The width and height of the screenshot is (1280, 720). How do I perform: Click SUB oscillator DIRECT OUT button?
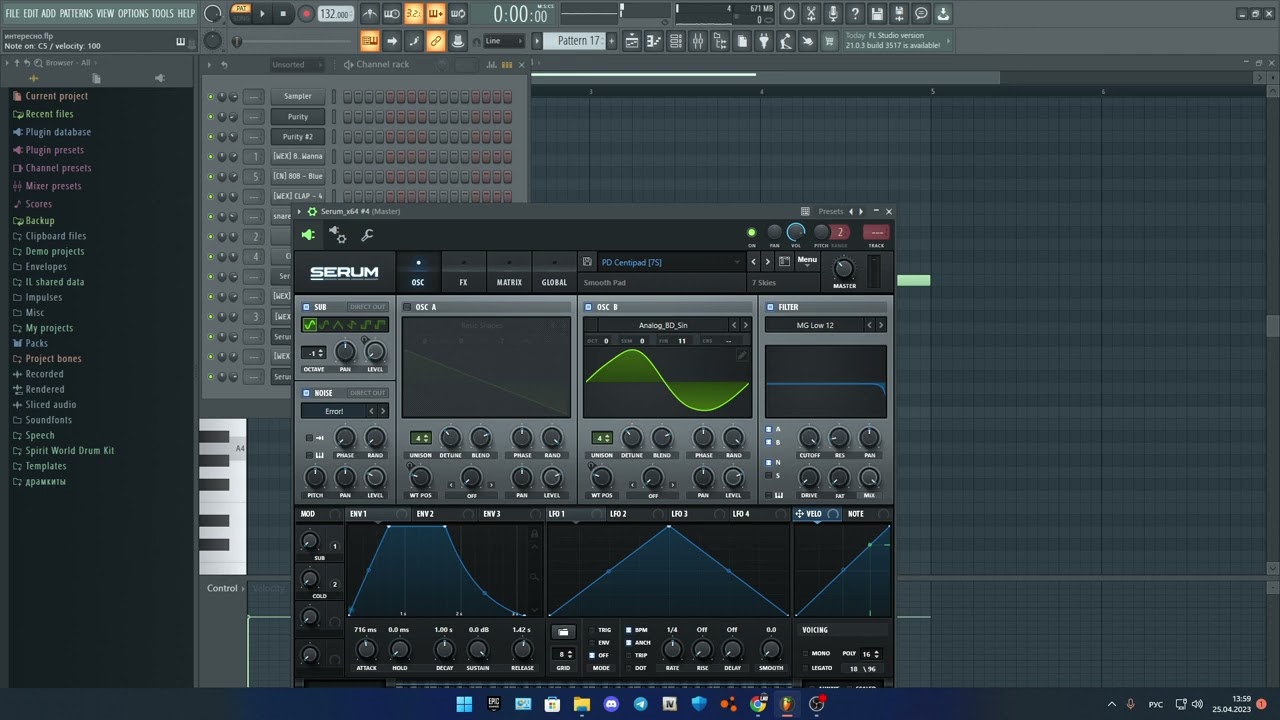coord(367,307)
